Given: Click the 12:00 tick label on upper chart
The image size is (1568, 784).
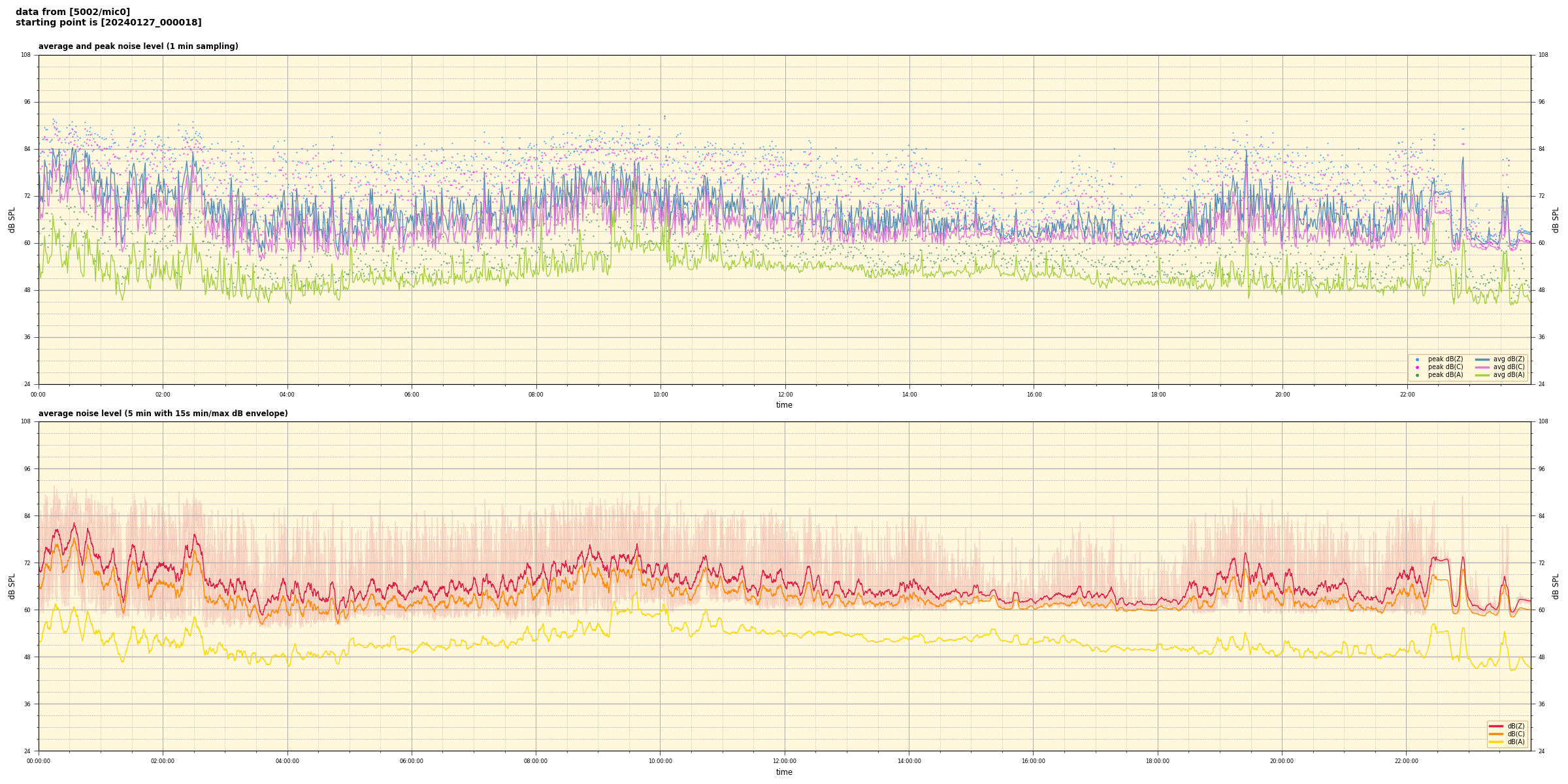Looking at the screenshot, I should coord(785,395).
